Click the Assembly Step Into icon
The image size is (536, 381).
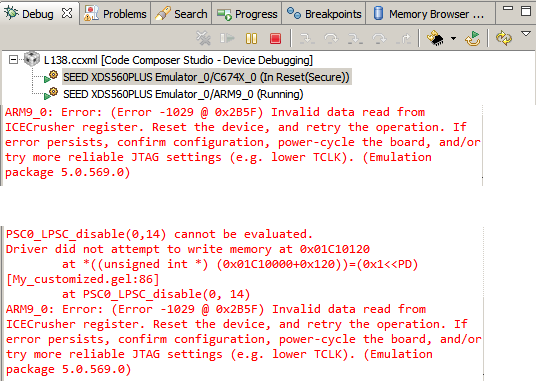click(x=355, y=38)
